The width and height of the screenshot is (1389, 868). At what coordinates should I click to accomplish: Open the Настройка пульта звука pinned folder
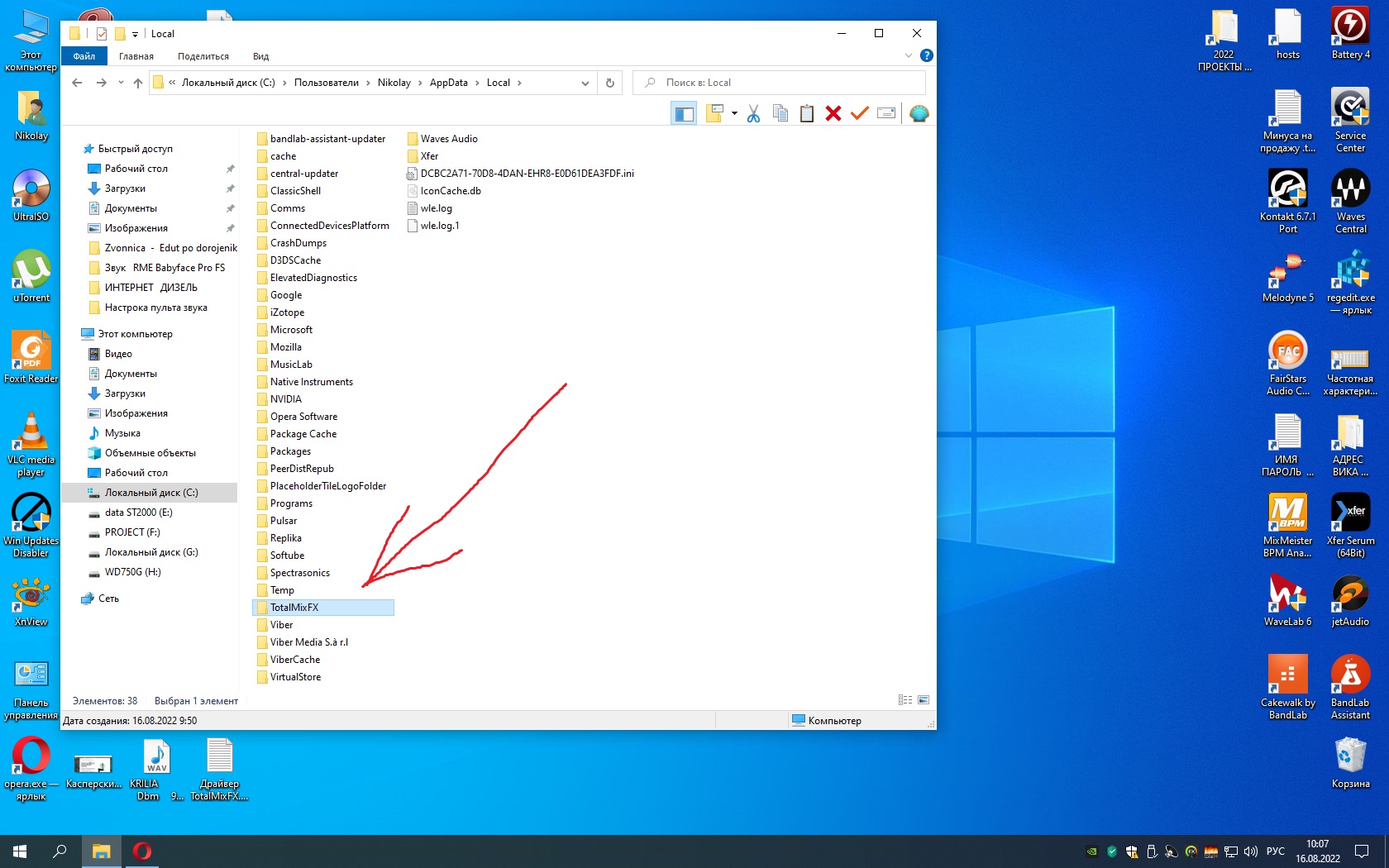(156, 308)
